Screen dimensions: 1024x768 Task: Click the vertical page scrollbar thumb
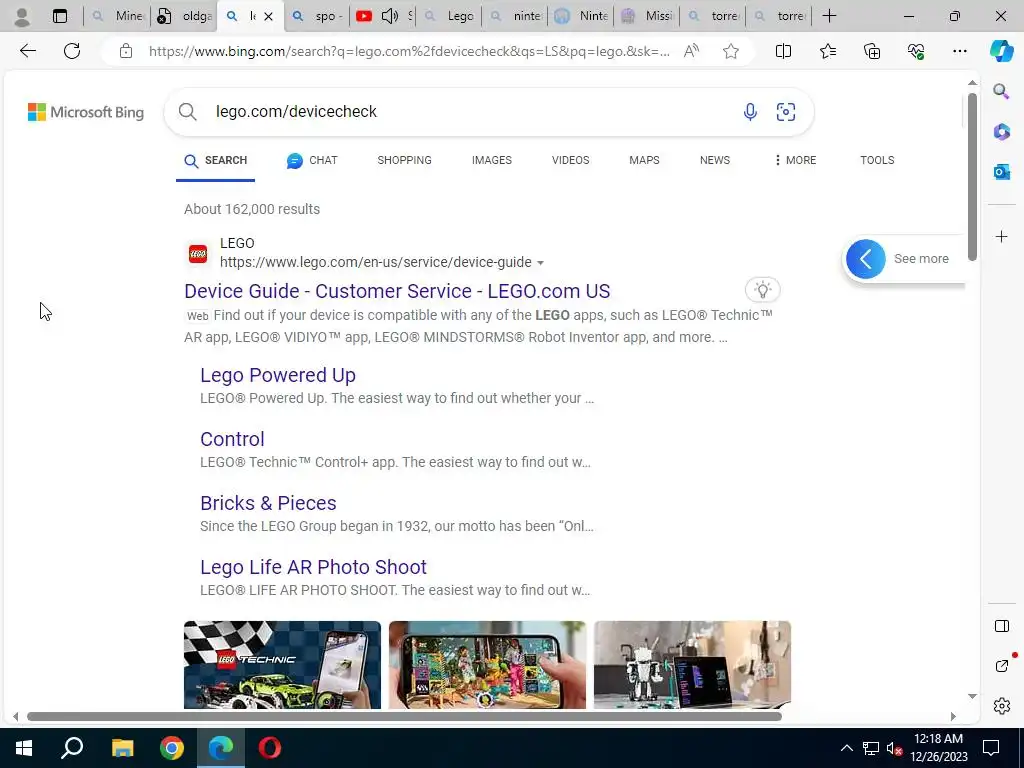click(x=972, y=177)
